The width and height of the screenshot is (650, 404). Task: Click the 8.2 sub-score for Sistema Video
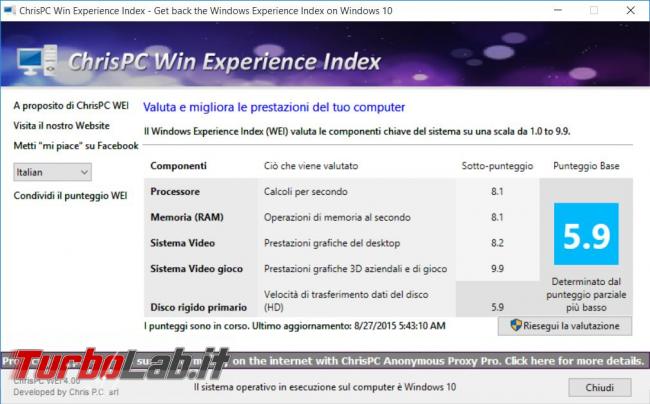pyautogui.click(x=497, y=243)
